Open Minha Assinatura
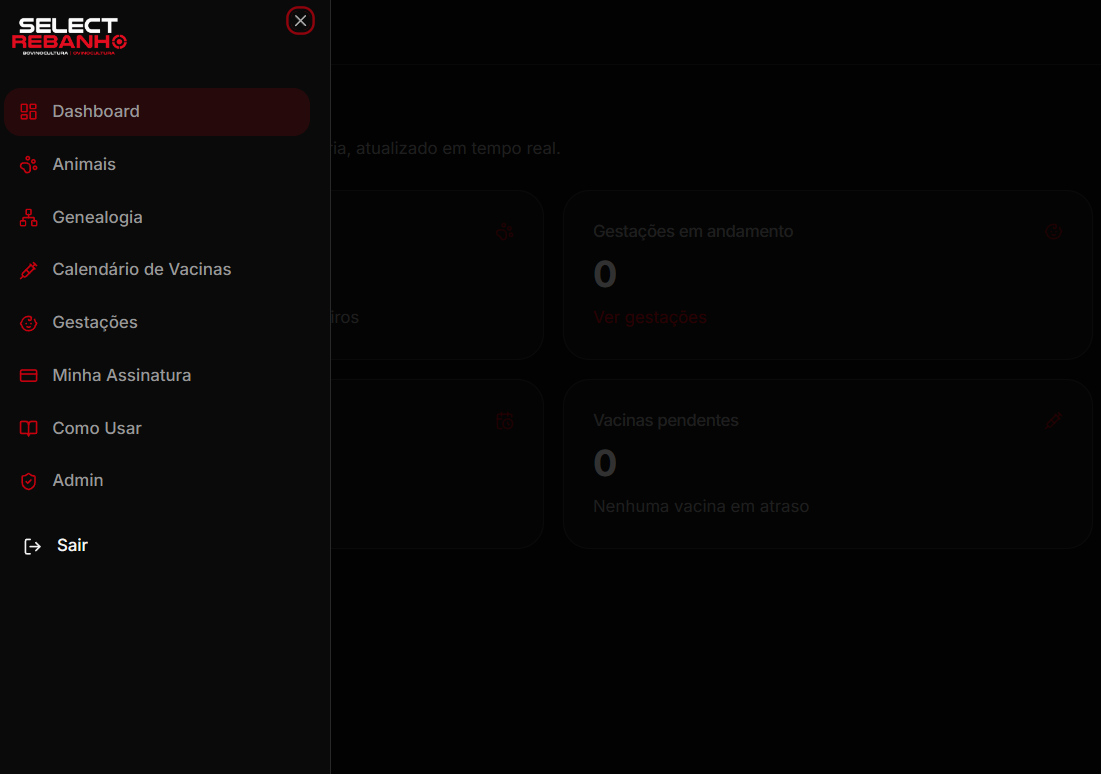Viewport: 1101px width, 774px height. pyautogui.click(x=157, y=376)
